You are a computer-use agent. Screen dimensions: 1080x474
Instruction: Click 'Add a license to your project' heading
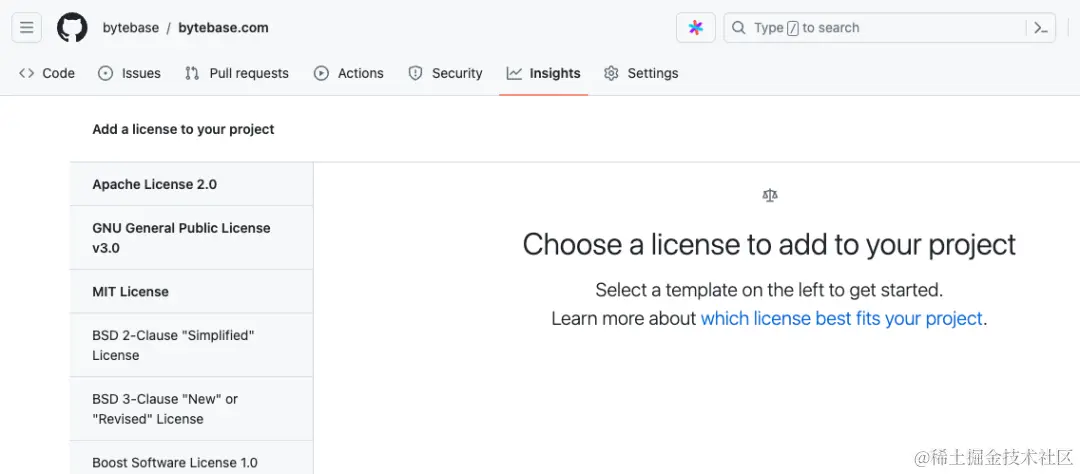click(x=183, y=130)
